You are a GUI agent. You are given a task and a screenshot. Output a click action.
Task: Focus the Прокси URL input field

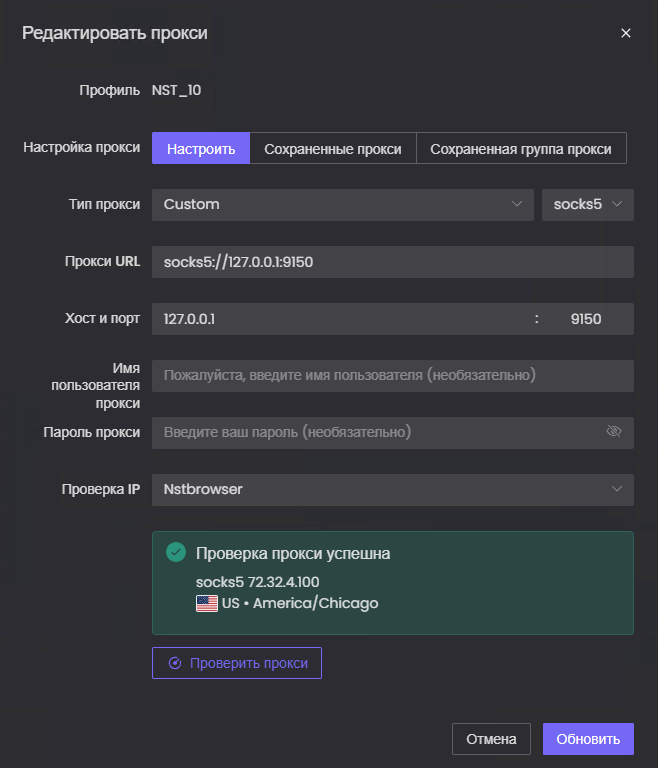click(393, 262)
